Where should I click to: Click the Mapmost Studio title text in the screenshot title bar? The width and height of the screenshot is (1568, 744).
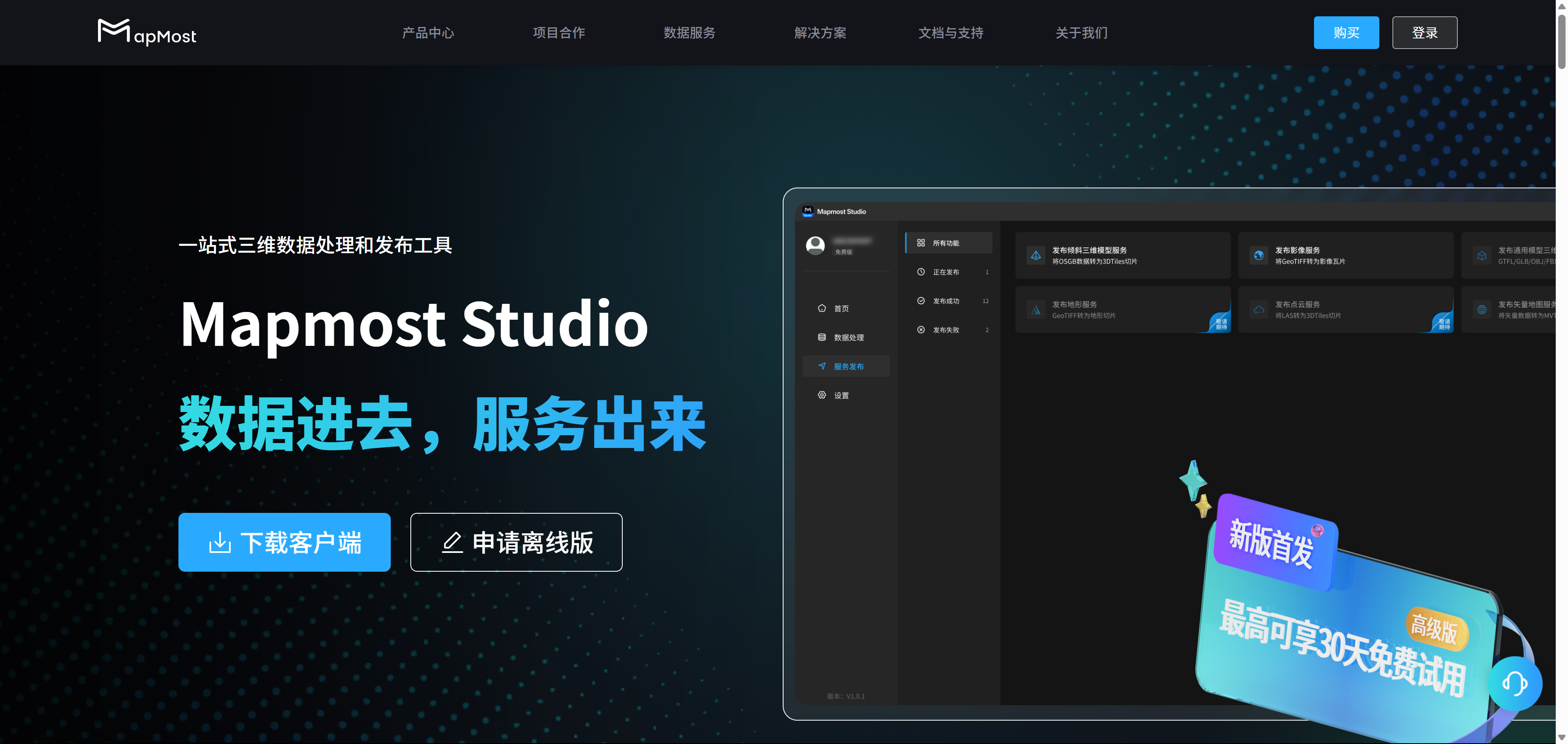[841, 211]
